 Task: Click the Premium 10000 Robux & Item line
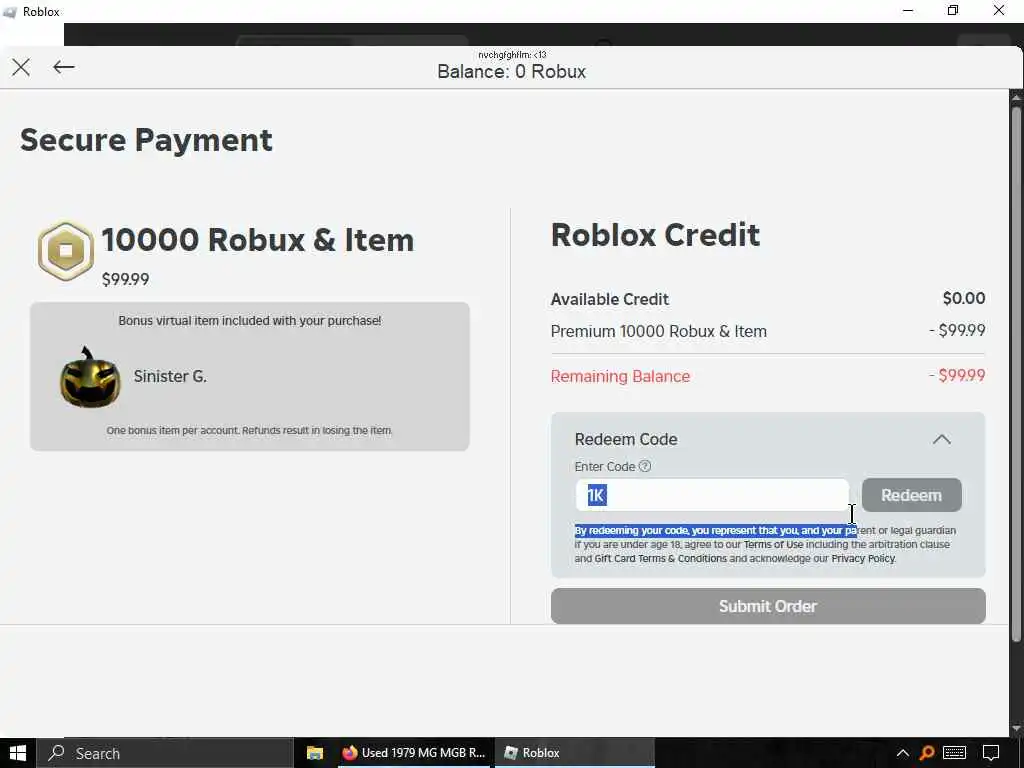[658, 331]
